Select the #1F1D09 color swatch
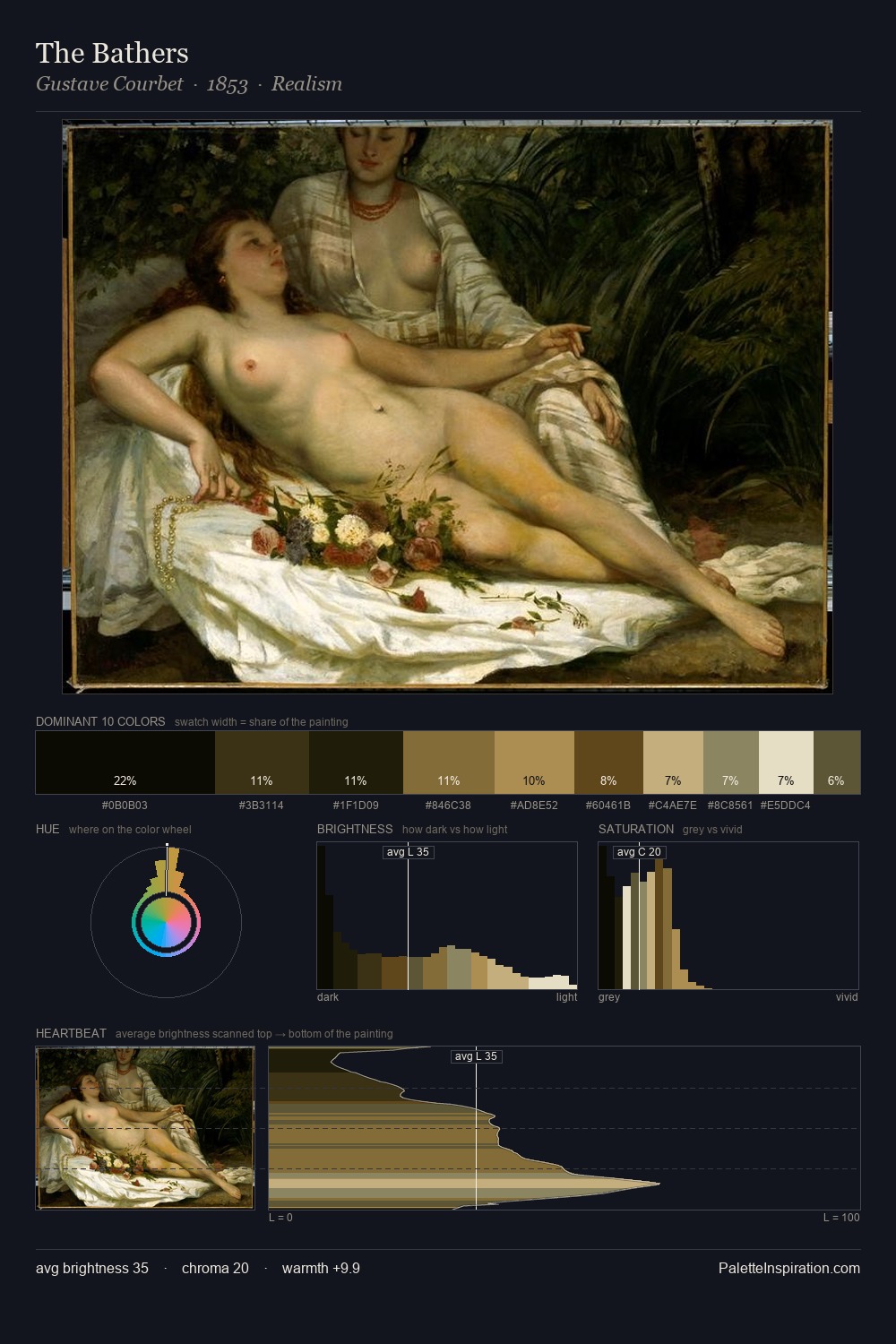Viewport: 896px width, 1344px height. coord(356,762)
